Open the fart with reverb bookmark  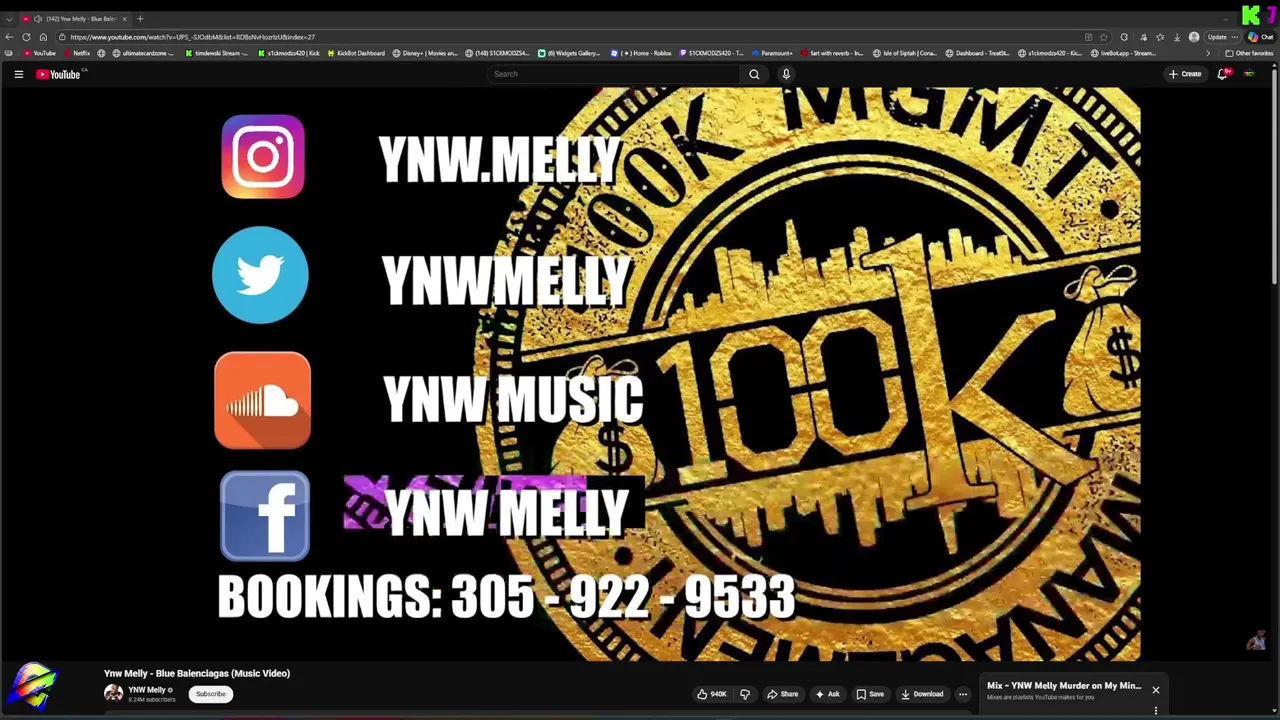(x=832, y=53)
